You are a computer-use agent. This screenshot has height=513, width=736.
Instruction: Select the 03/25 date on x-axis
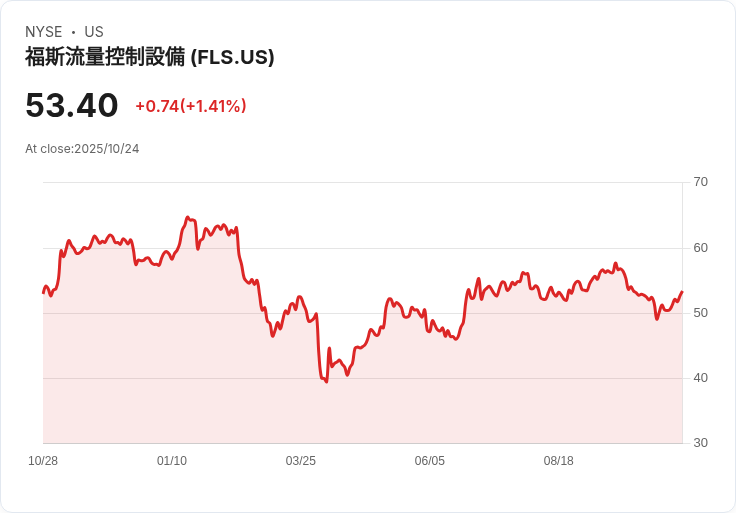[x=301, y=461]
